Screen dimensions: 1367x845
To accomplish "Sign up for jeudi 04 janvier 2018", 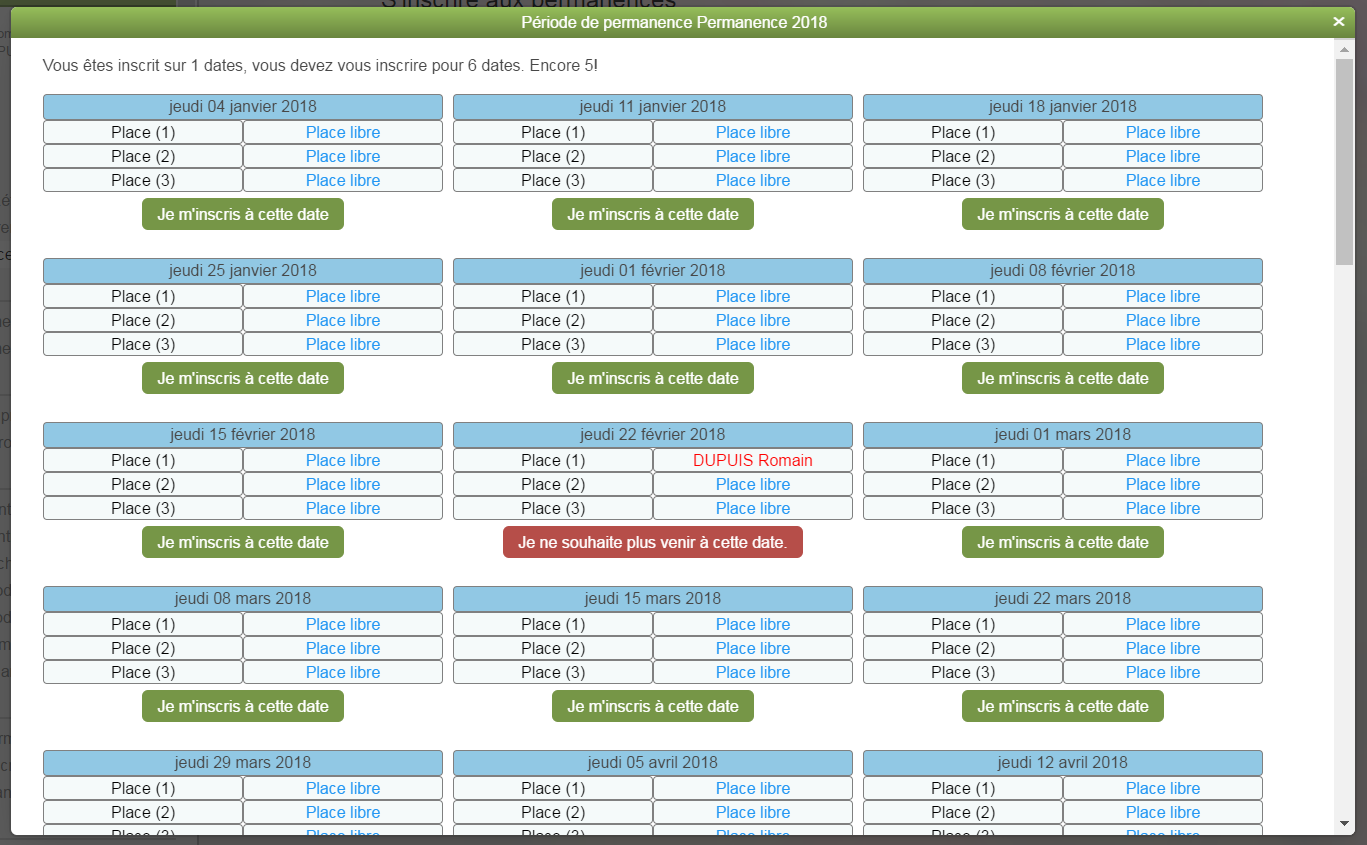I will point(243,214).
